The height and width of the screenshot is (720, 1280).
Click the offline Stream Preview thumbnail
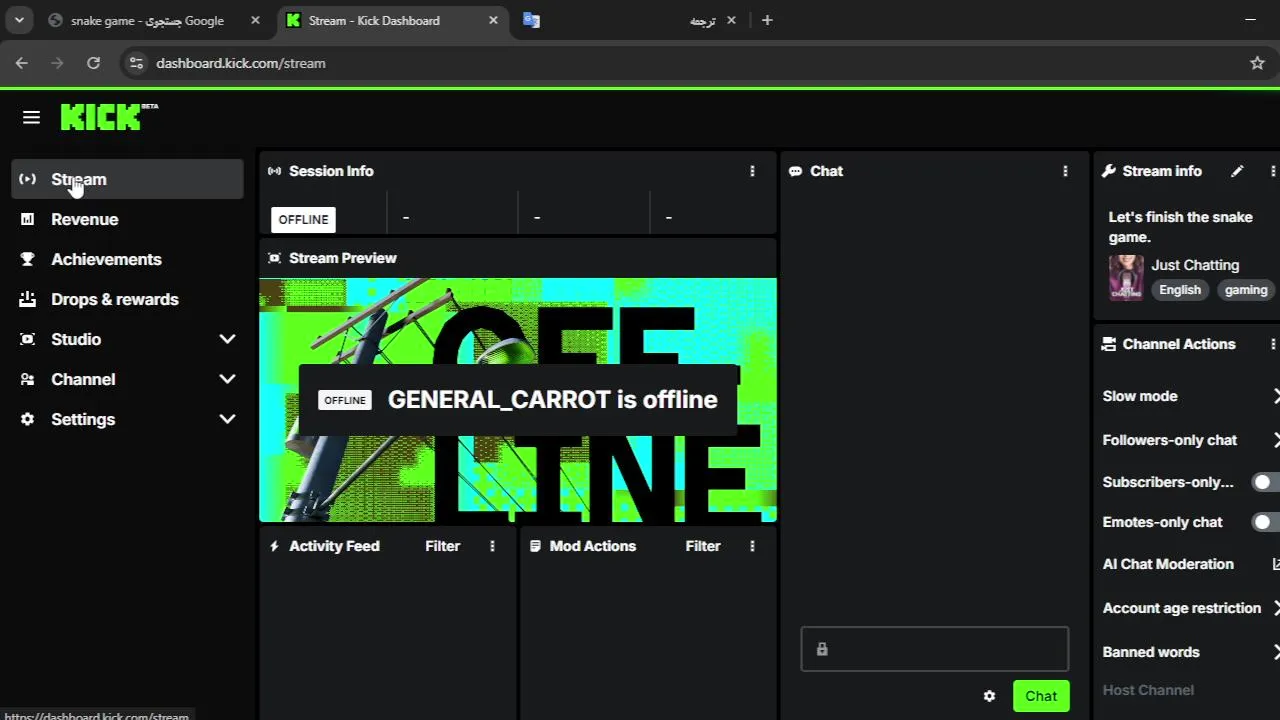[518, 400]
